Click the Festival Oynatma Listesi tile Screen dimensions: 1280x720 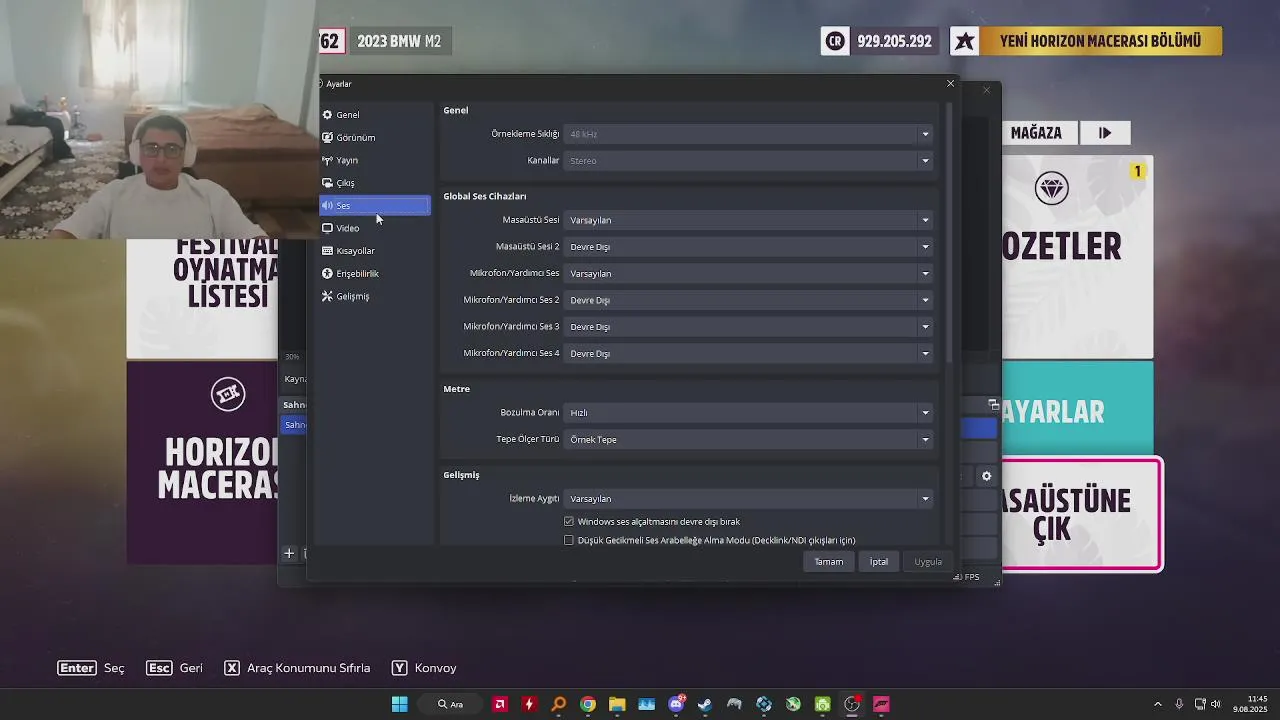[202, 298]
